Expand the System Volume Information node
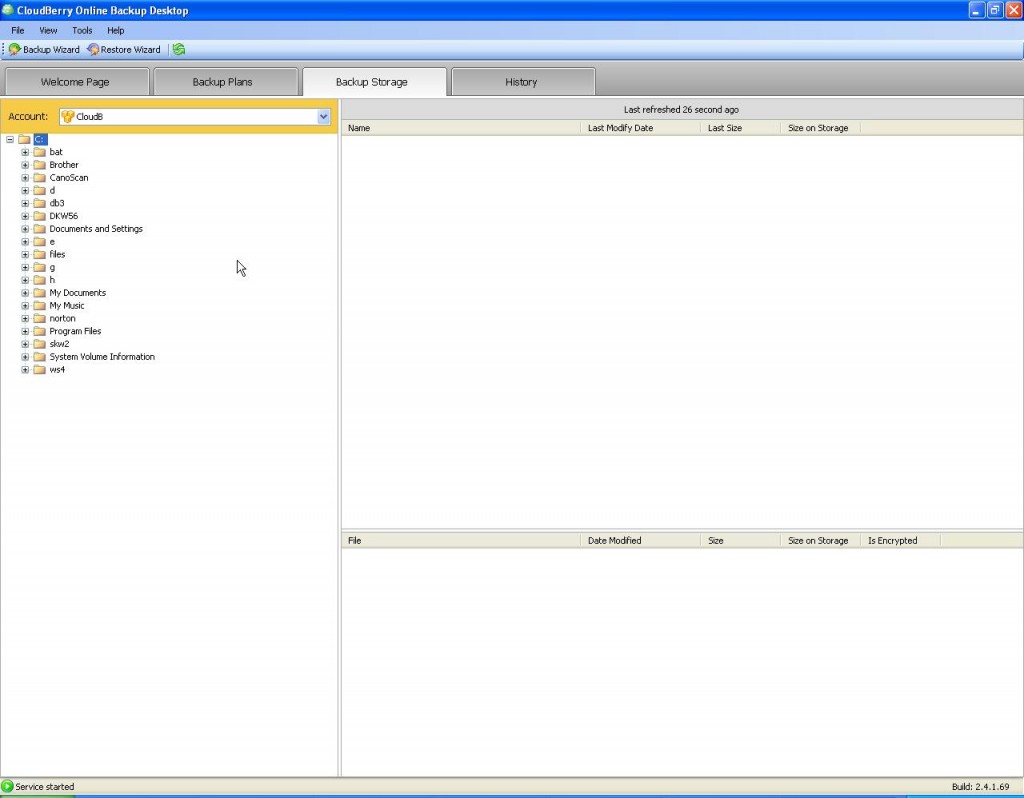Viewport: 1024px width, 798px height. [25, 357]
